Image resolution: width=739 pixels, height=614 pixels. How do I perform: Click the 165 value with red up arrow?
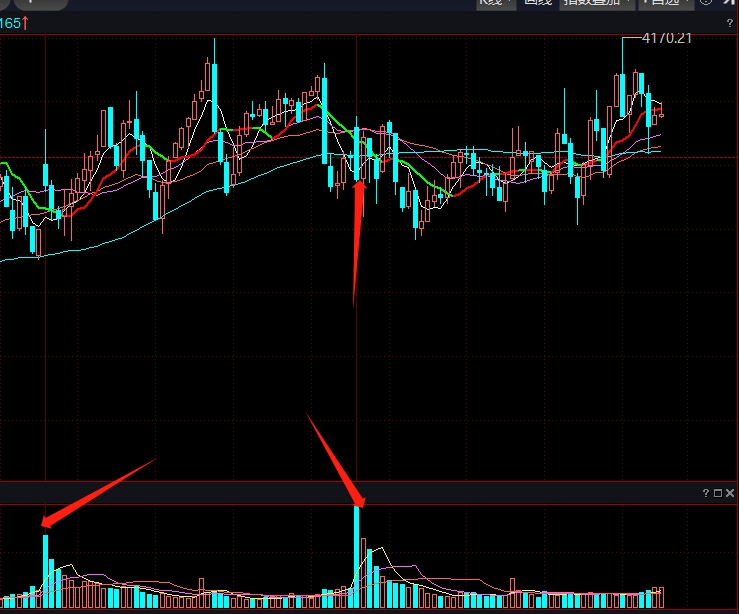point(14,22)
